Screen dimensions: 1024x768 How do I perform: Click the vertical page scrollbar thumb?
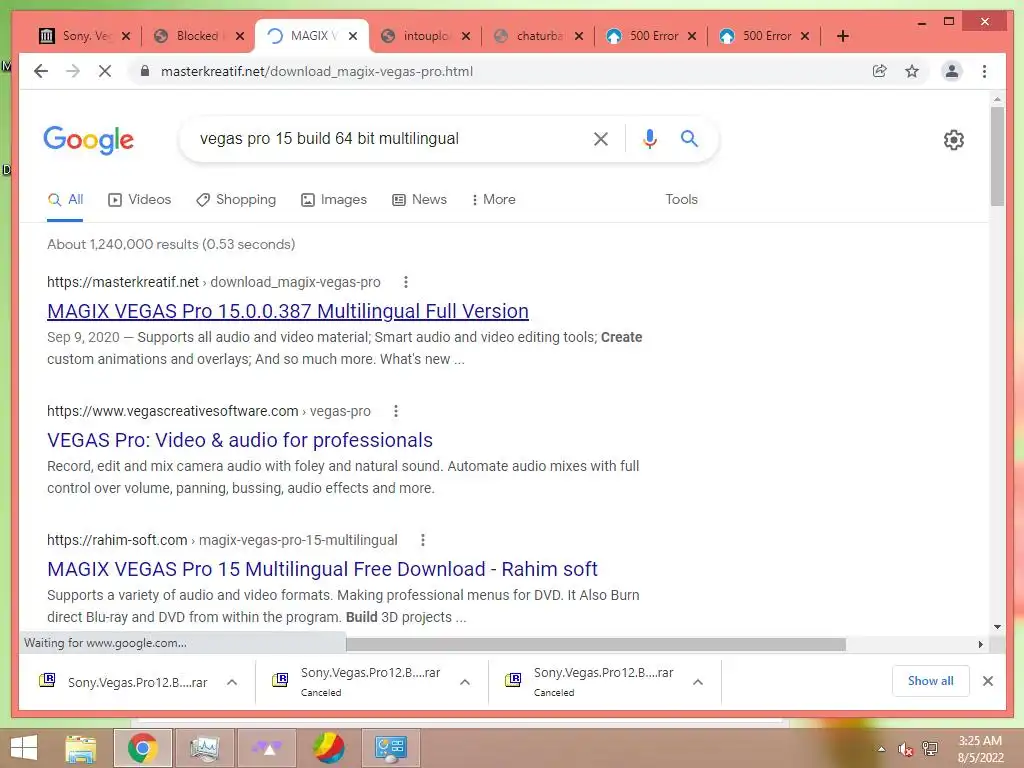coord(997,155)
